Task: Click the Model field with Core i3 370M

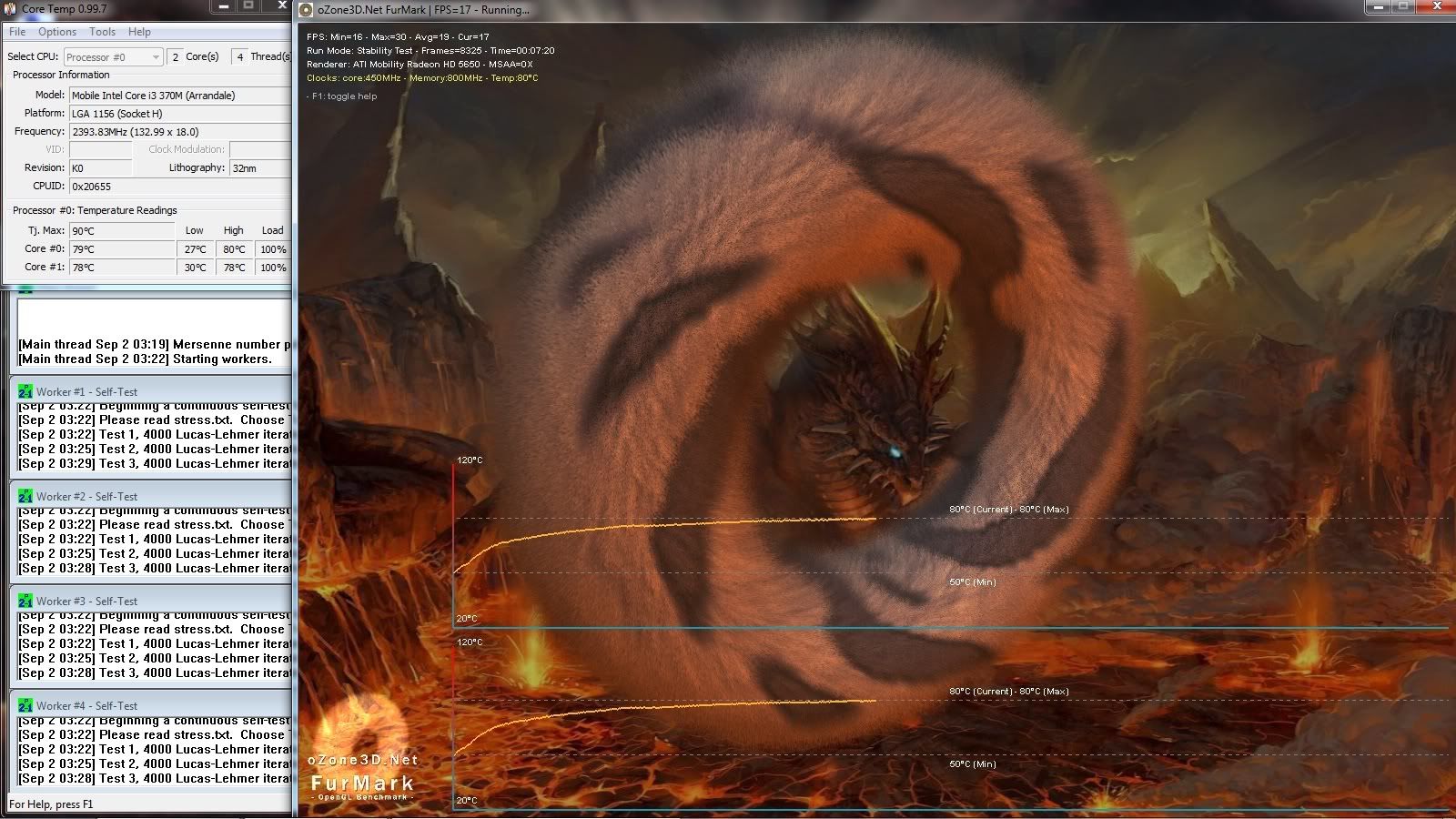Action: pos(180,96)
